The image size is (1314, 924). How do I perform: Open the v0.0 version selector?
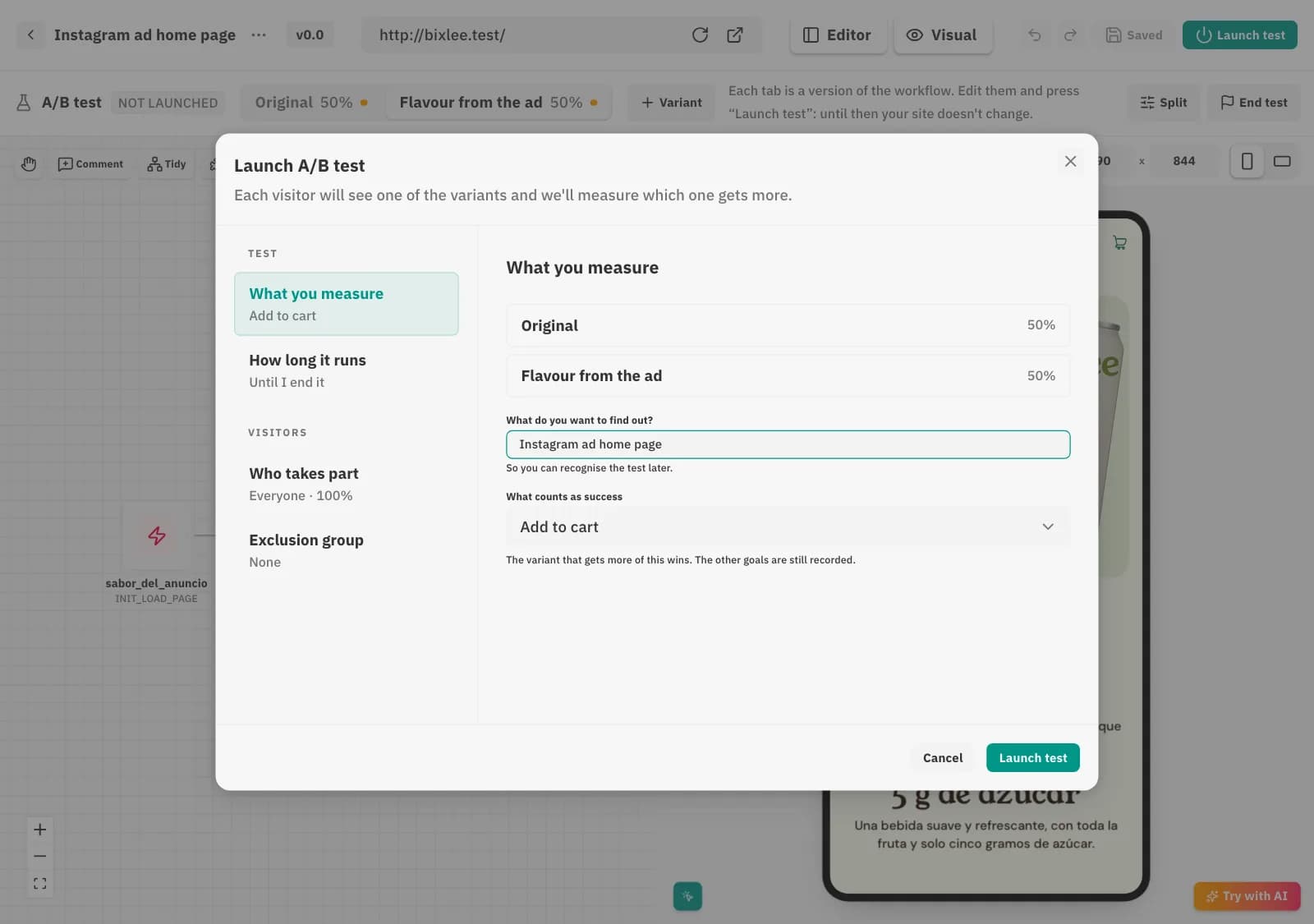(310, 35)
